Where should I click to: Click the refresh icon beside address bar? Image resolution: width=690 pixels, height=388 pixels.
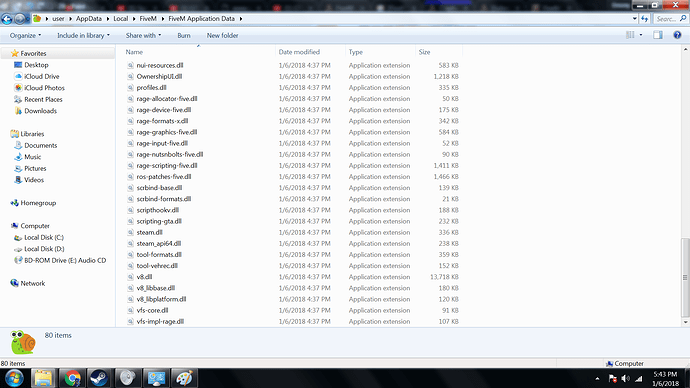click(x=645, y=19)
